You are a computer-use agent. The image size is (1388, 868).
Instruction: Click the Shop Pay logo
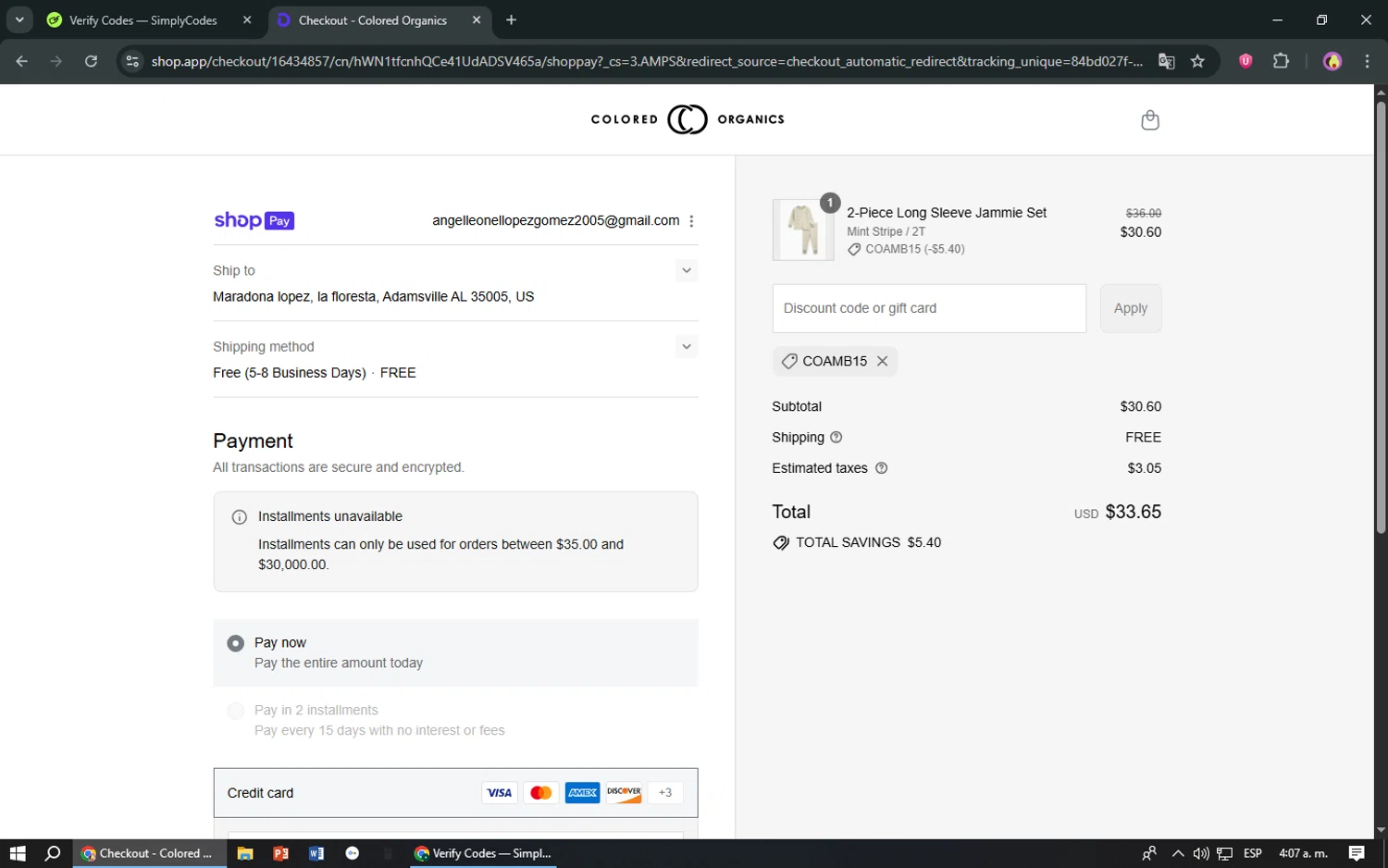[x=254, y=220]
